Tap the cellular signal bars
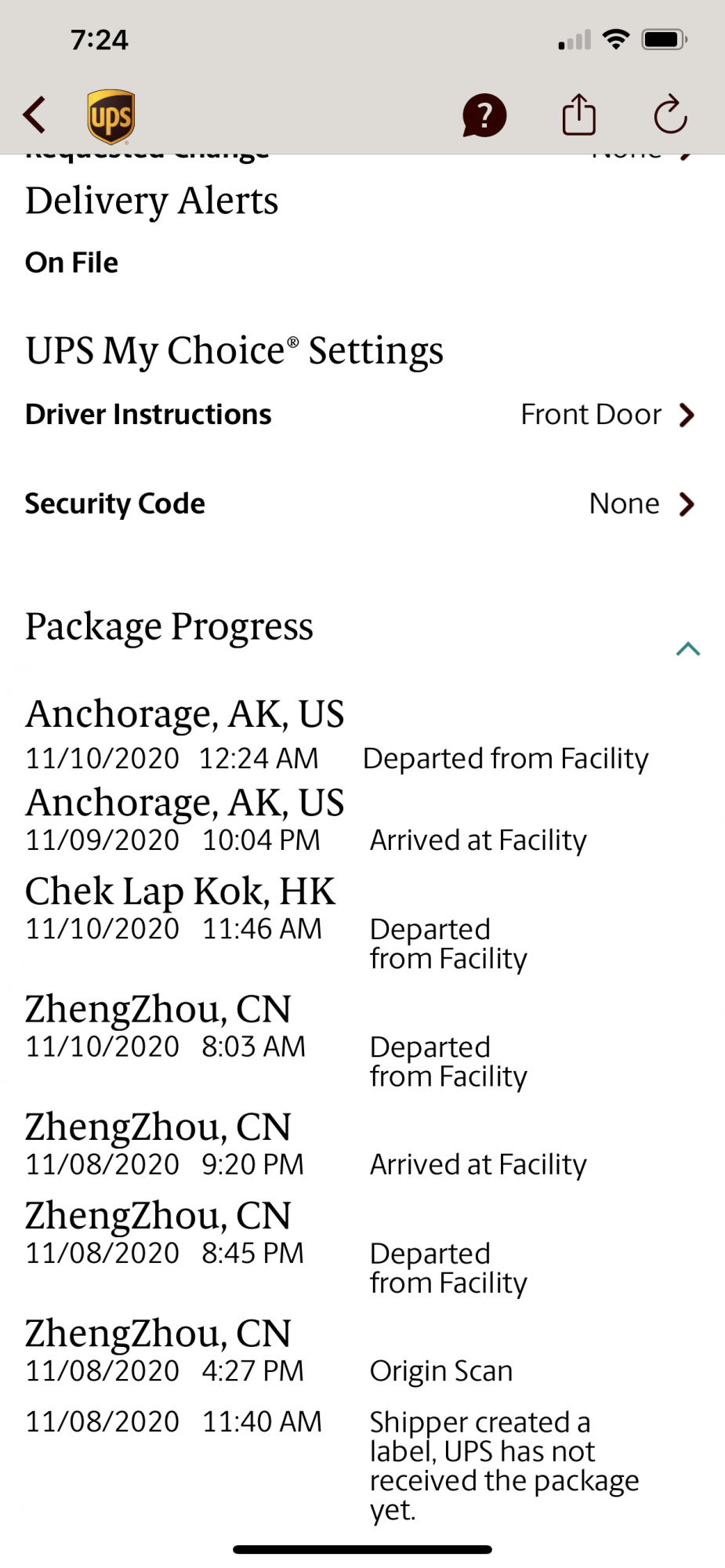Screen dimensions: 725x1568 coord(575,40)
